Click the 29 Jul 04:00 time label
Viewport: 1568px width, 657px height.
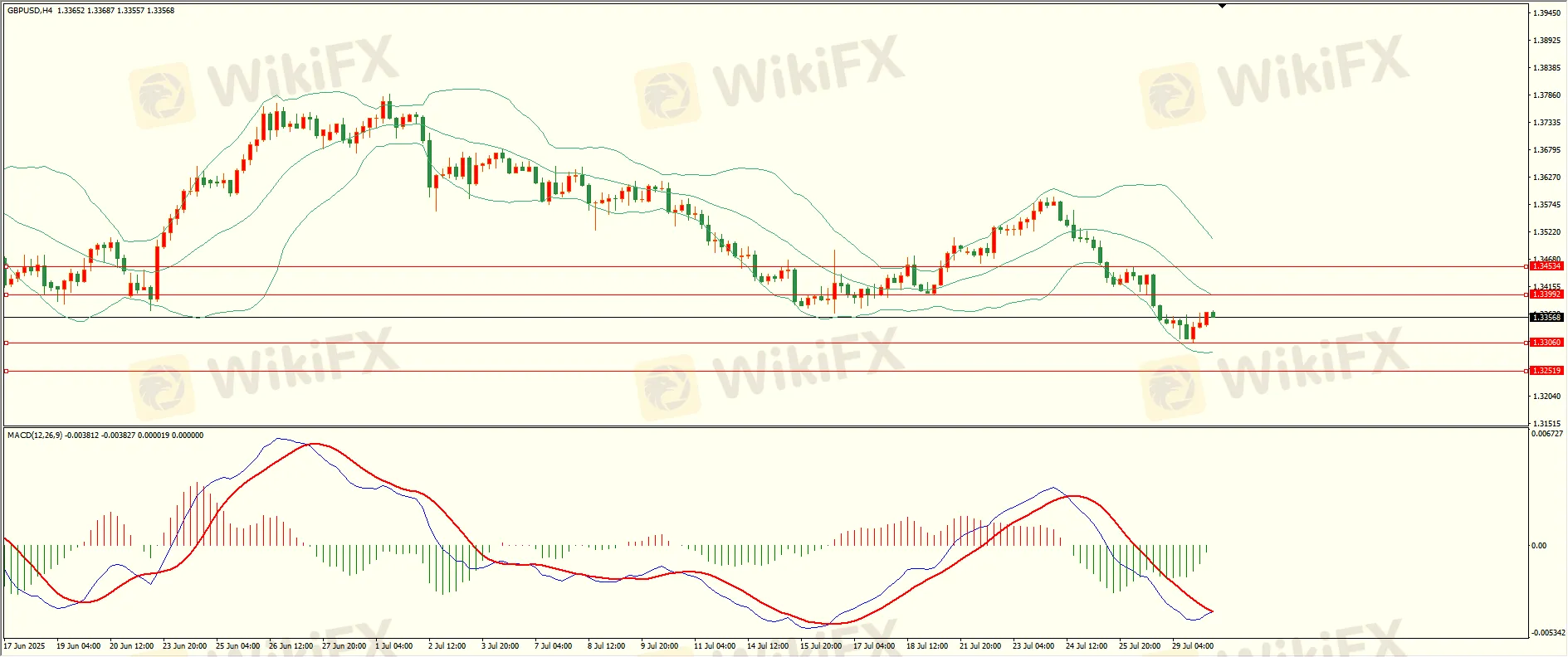[1192, 646]
